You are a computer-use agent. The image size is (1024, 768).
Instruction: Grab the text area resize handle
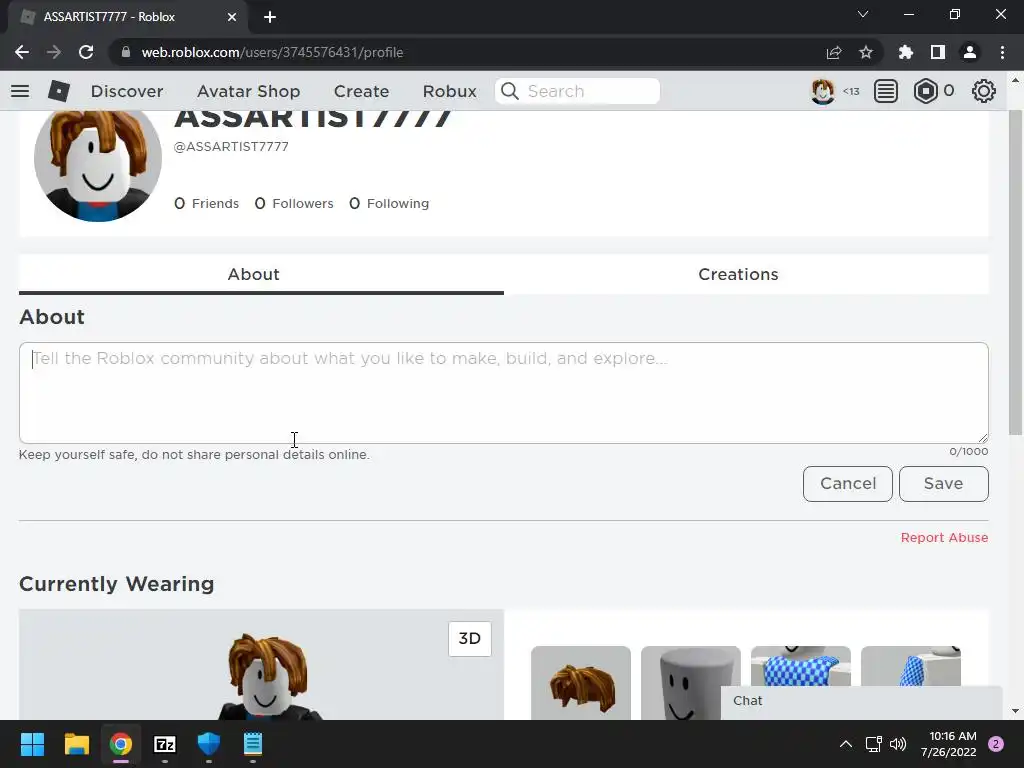pyautogui.click(x=983, y=438)
